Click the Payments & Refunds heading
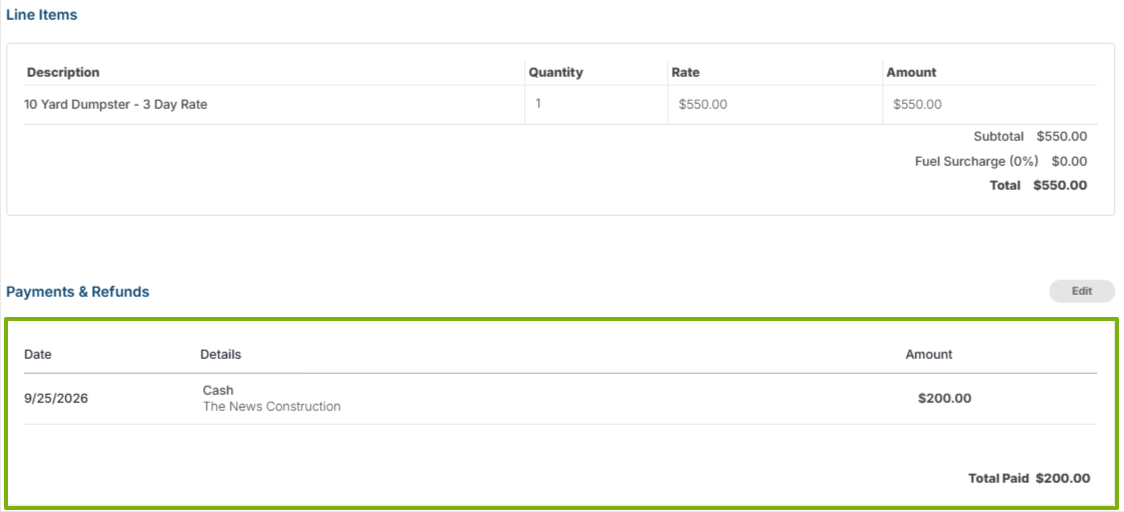The image size is (1124, 512). [x=77, y=292]
